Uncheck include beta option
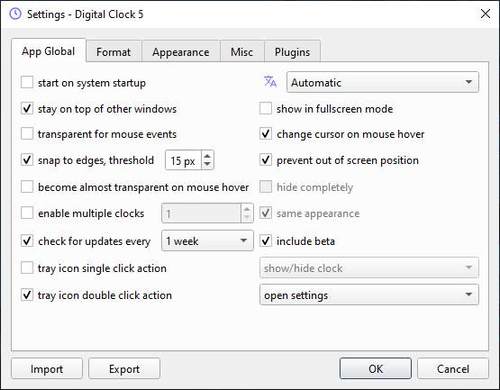The height and width of the screenshot is (390, 500). point(265,241)
